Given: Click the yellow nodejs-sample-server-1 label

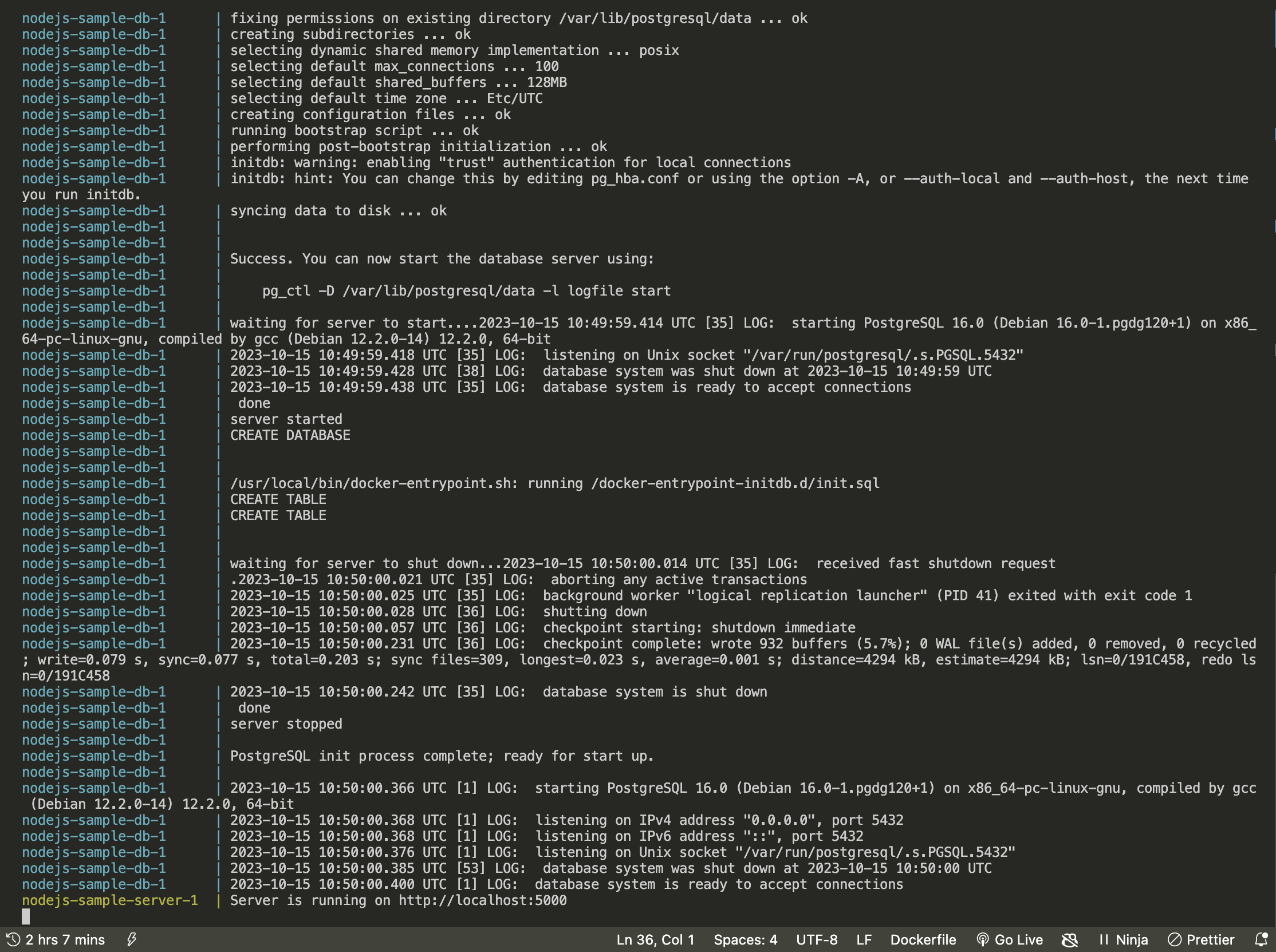Looking at the screenshot, I should tap(109, 900).
